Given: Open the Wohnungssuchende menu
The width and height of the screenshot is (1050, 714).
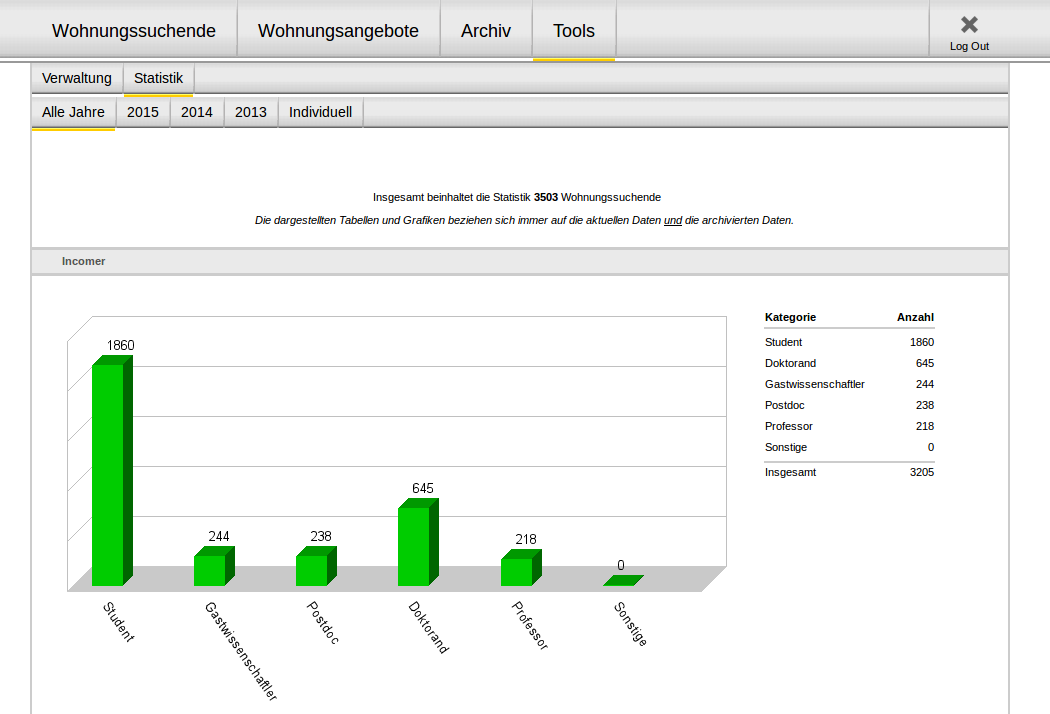Looking at the screenshot, I should point(134,31).
